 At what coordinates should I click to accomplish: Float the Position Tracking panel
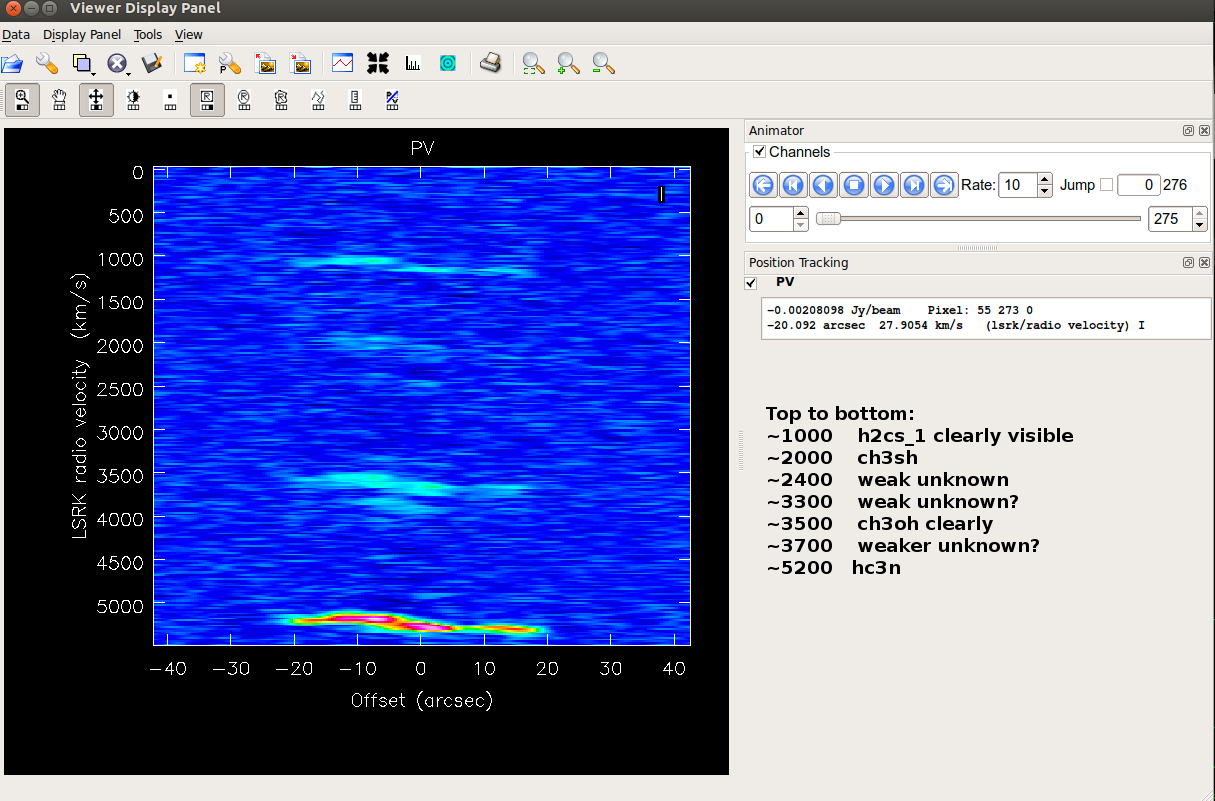pyautogui.click(x=1188, y=262)
